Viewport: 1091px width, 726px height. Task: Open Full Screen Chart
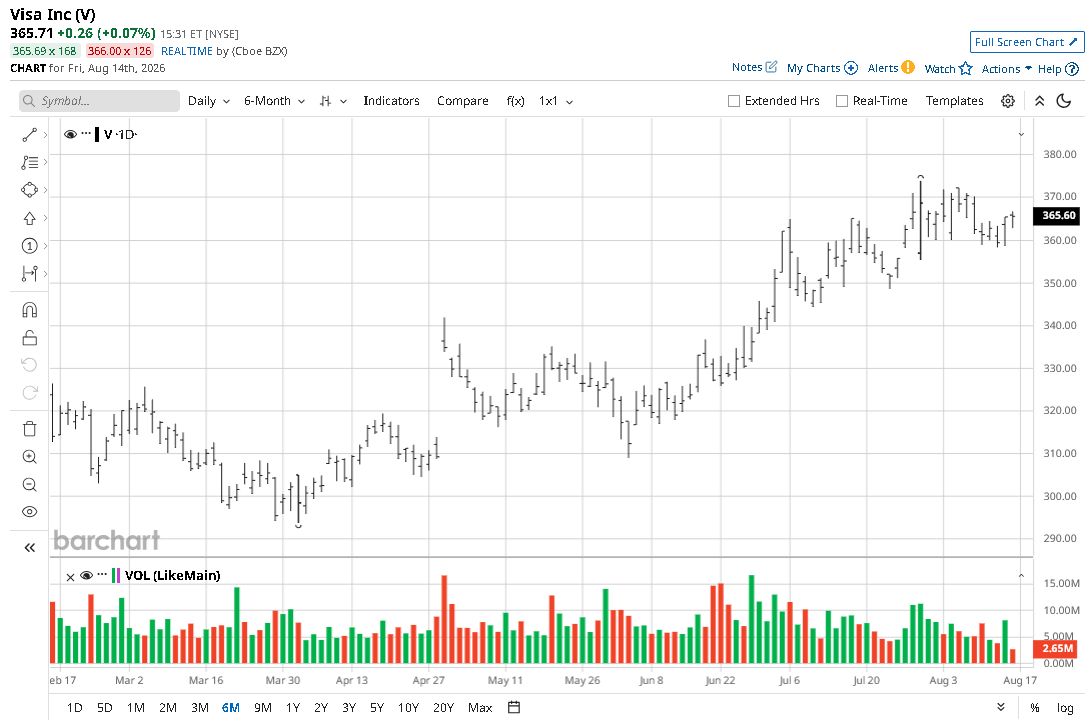[1027, 42]
